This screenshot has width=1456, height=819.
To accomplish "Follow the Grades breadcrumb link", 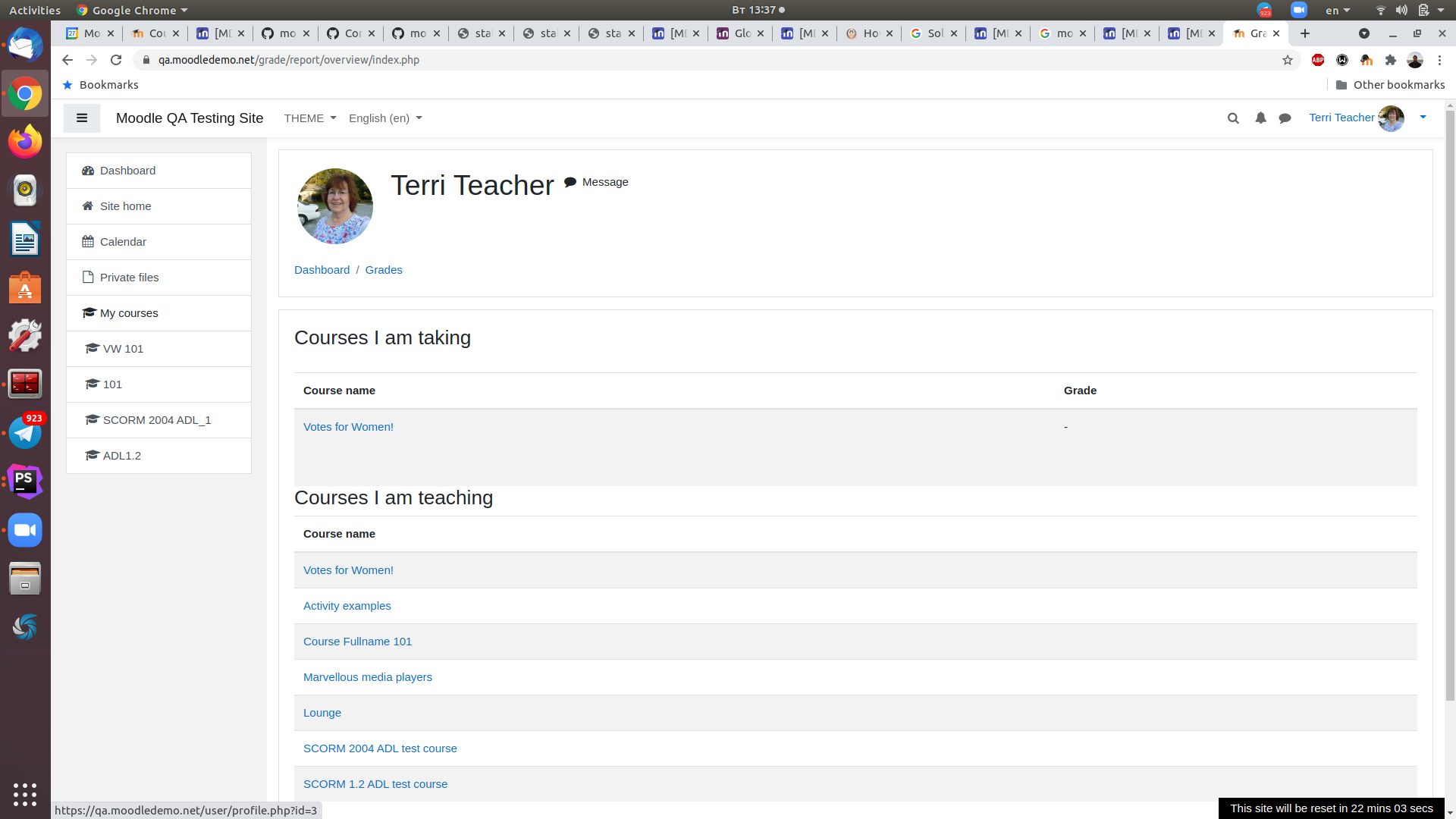I will 384,270.
